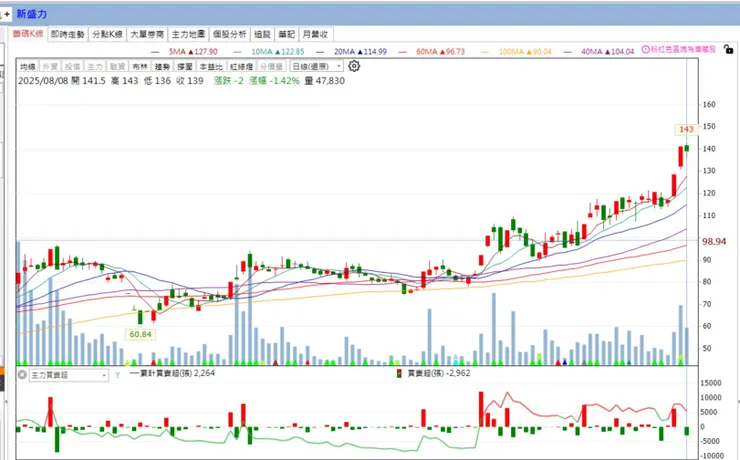This screenshot has height=460, width=740.
Task: Open the chart settings gear icon
Action: click(x=354, y=66)
